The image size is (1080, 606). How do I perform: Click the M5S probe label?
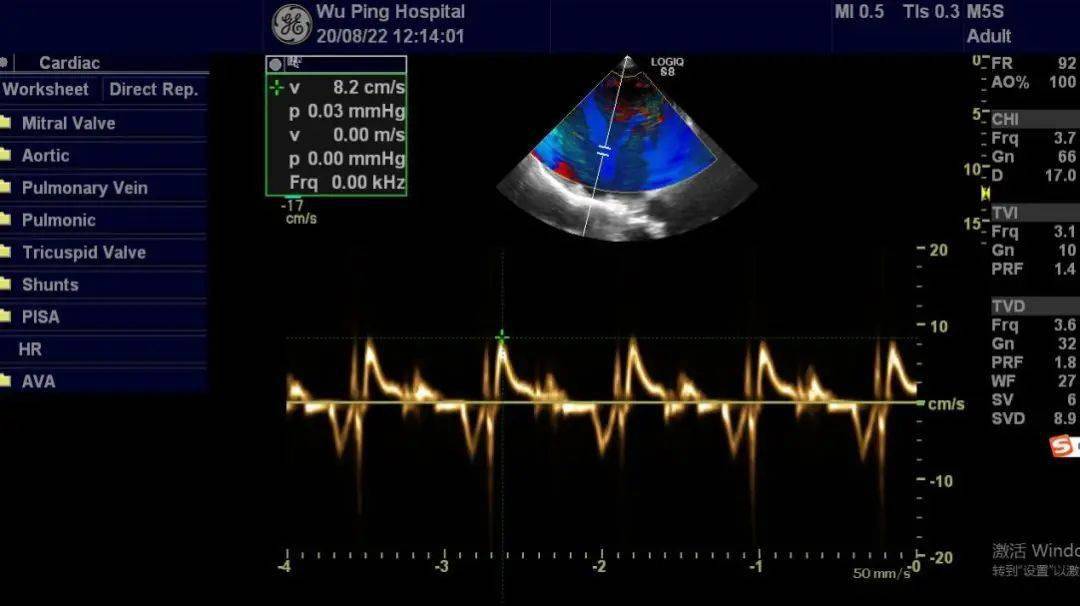coord(985,12)
